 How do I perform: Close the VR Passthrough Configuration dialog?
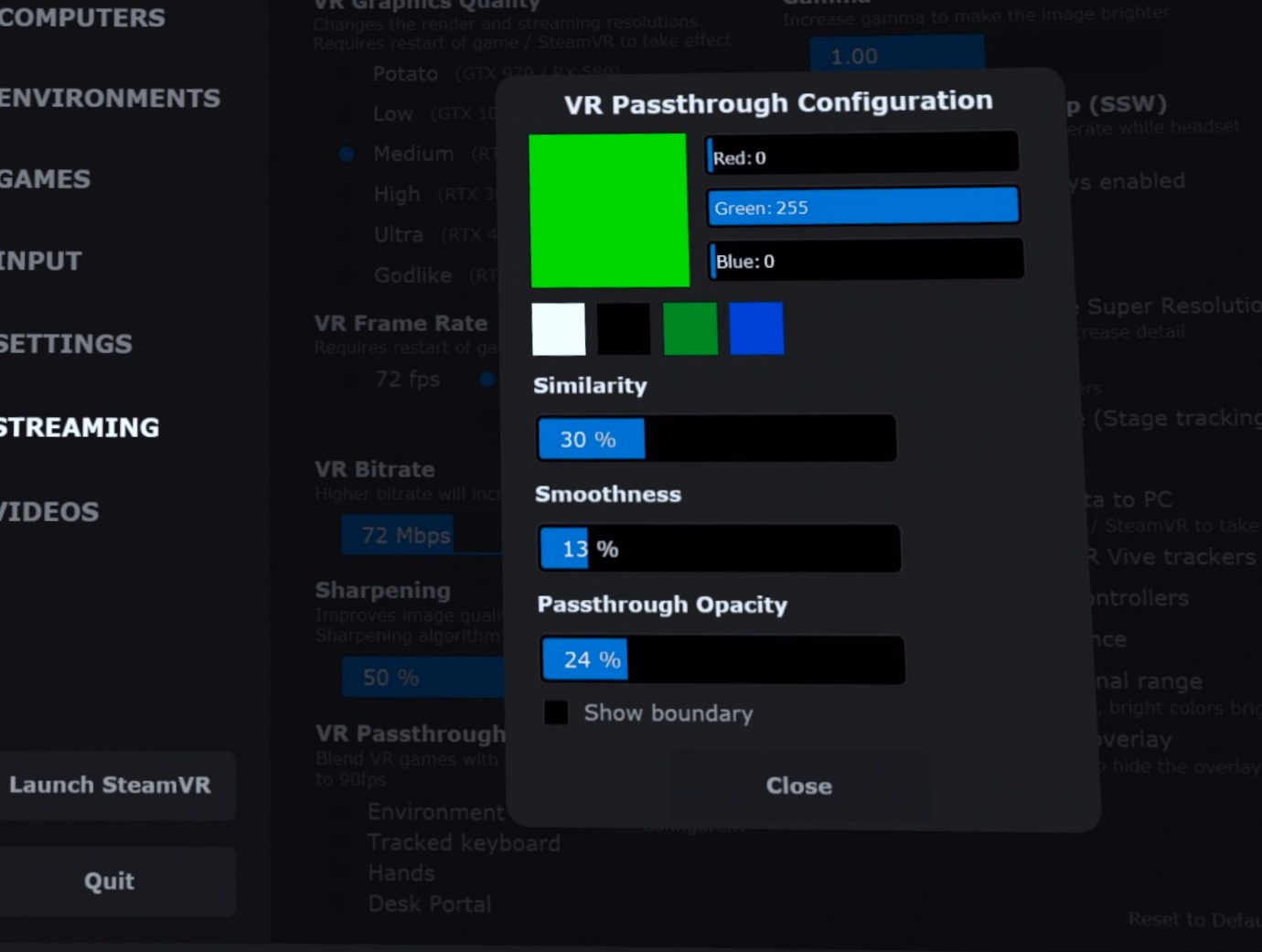click(799, 786)
